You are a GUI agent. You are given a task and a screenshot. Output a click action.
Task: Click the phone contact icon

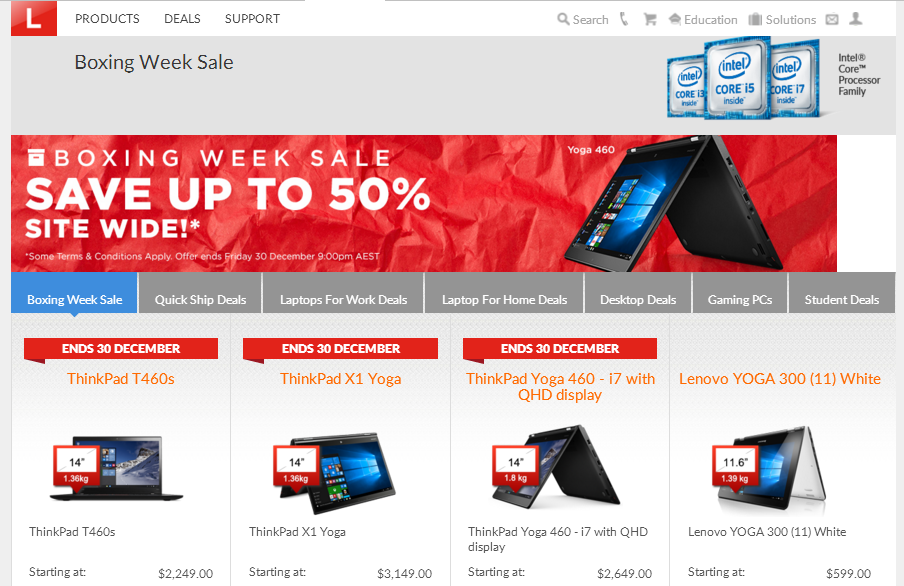(624, 19)
